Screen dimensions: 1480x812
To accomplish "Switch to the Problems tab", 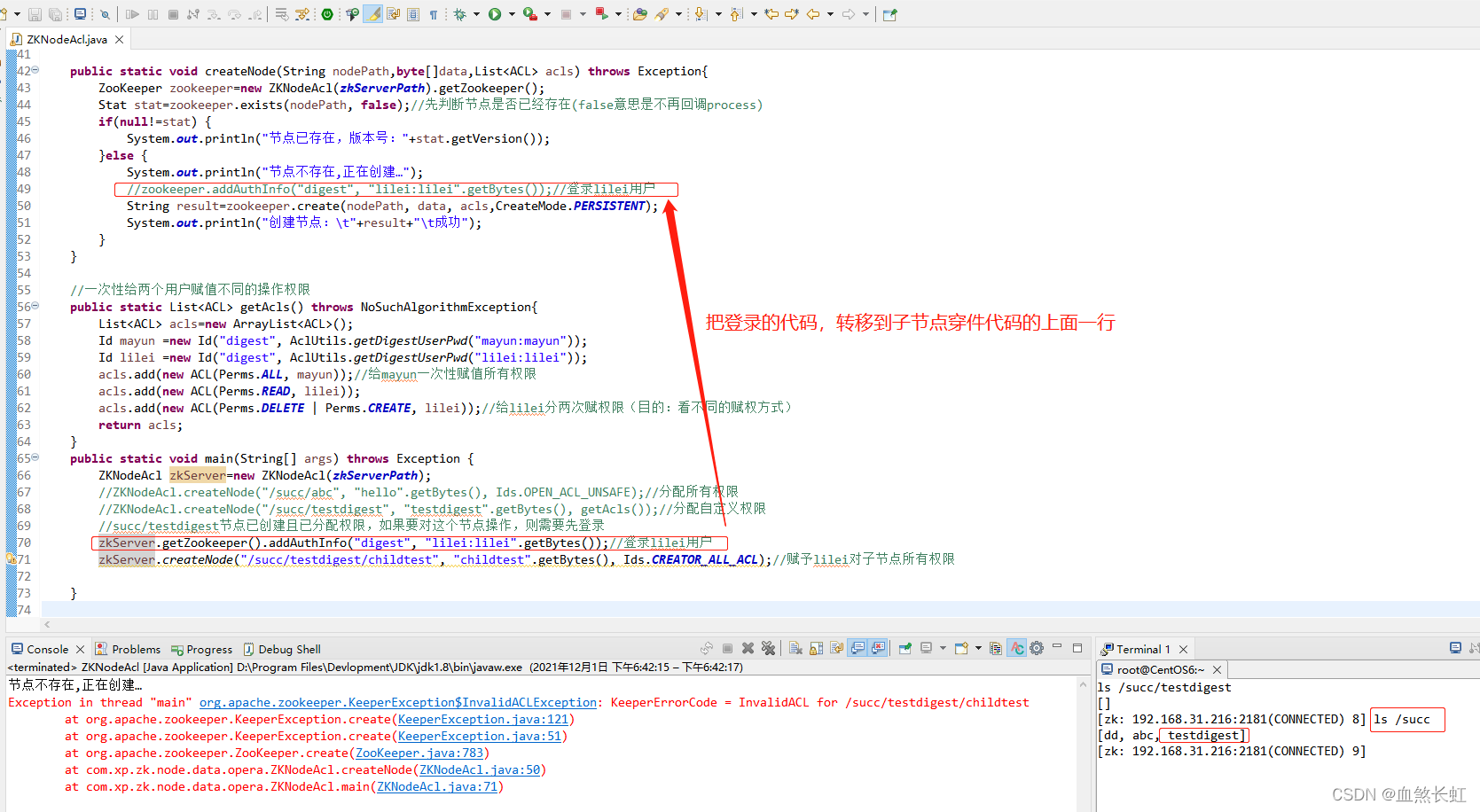I will [128, 649].
